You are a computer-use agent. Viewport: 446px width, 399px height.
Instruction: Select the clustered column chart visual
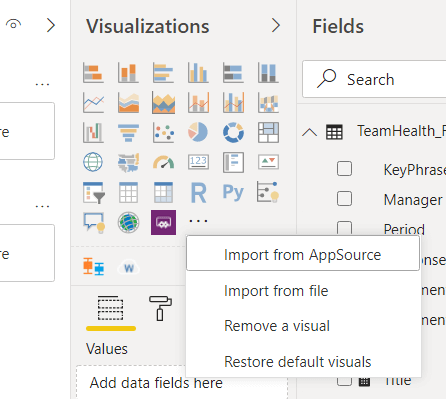coord(198,73)
